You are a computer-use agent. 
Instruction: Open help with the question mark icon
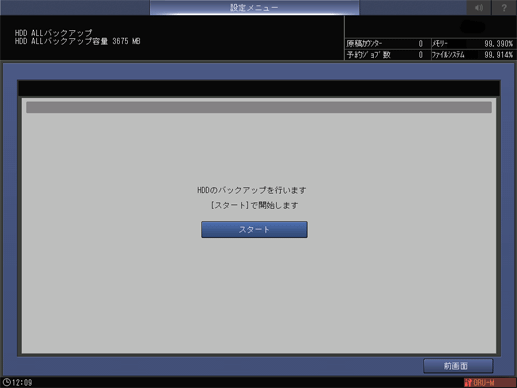click(x=504, y=7)
